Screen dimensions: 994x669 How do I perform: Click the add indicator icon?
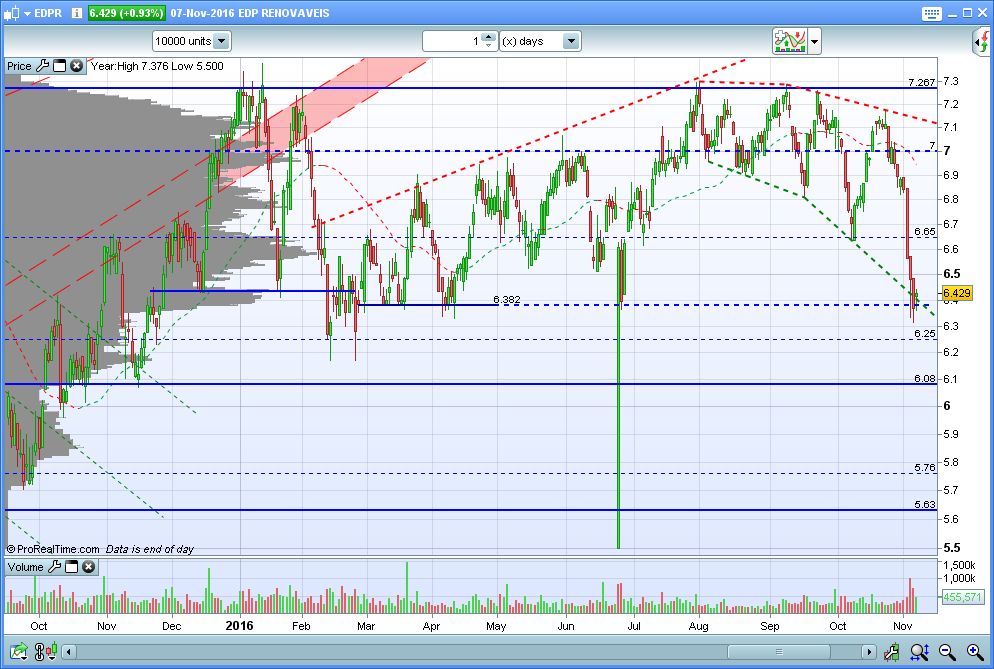click(789, 42)
